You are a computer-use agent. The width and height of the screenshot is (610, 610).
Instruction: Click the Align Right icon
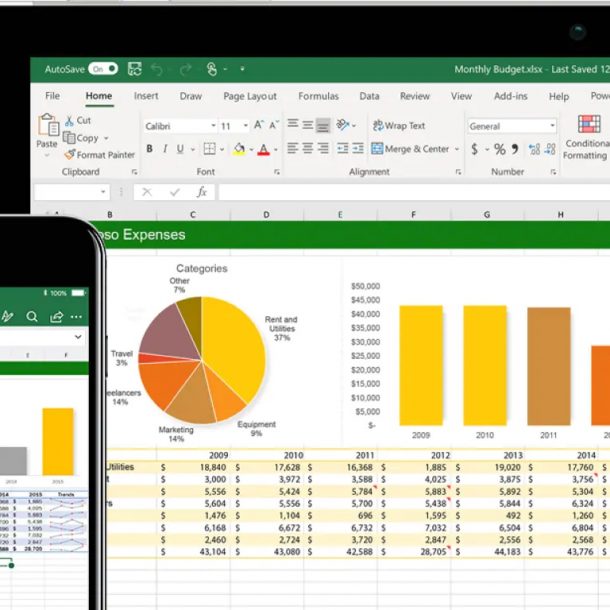pyautogui.click(x=323, y=148)
